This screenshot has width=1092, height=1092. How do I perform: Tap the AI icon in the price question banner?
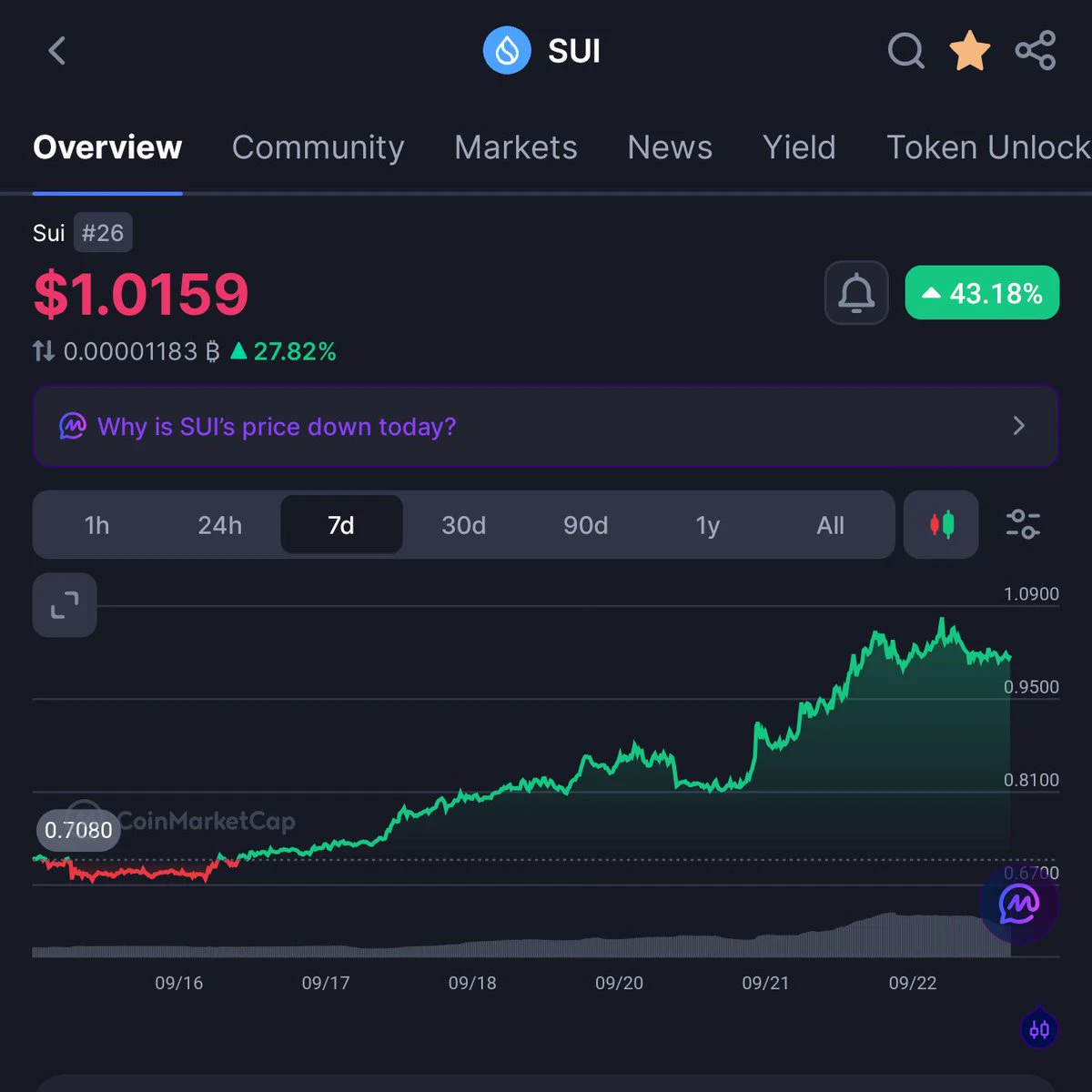pos(73,426)
